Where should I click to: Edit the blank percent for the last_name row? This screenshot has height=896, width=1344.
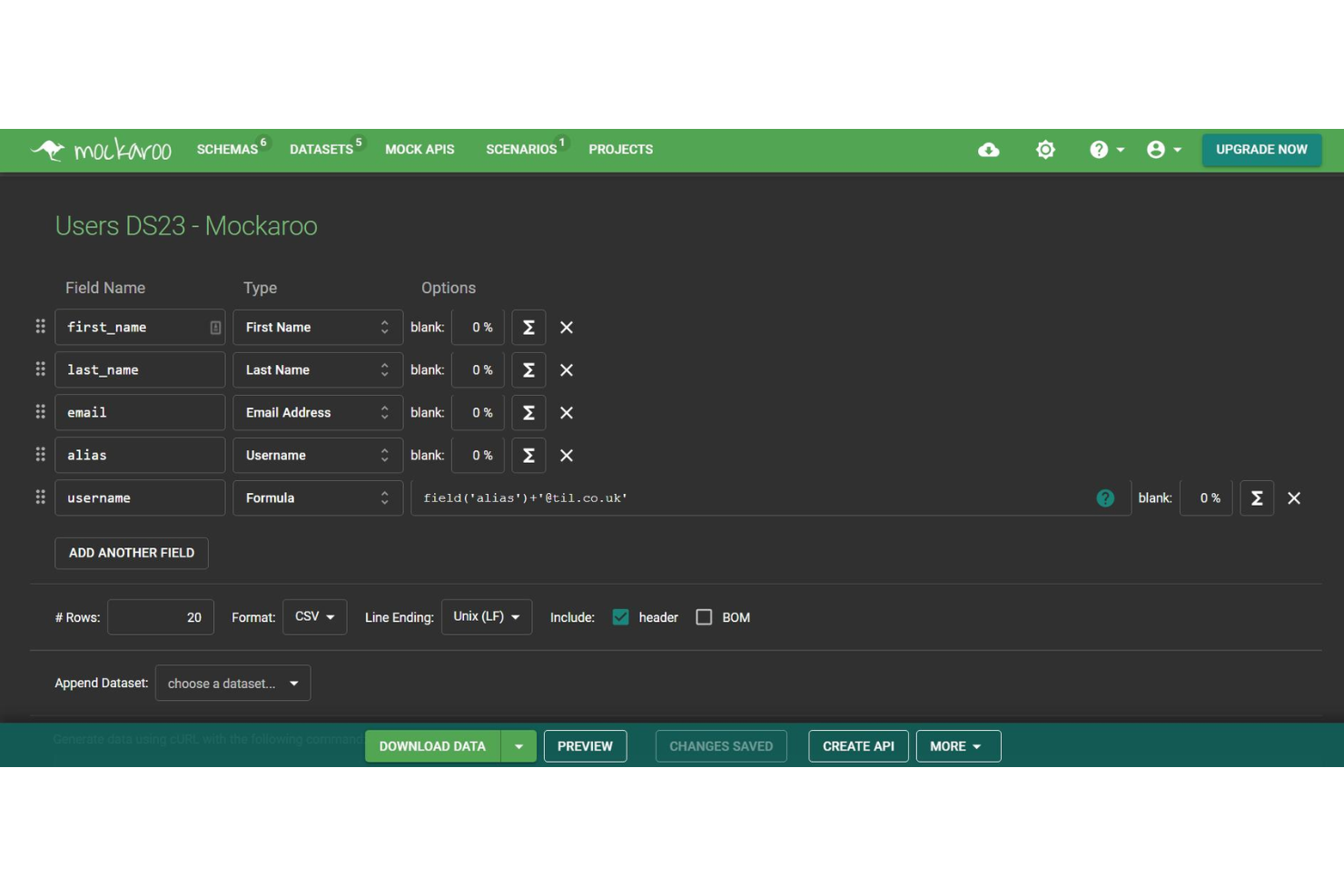coord(479,370)
